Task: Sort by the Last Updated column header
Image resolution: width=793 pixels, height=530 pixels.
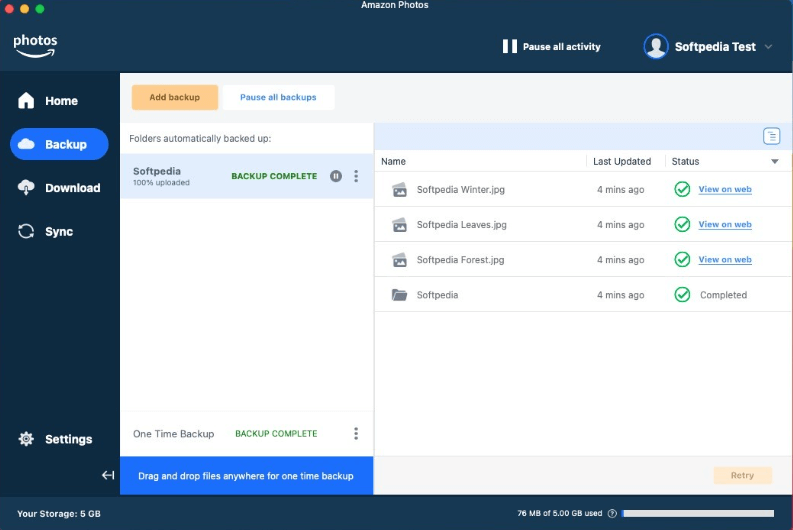Action: [622, 161]
